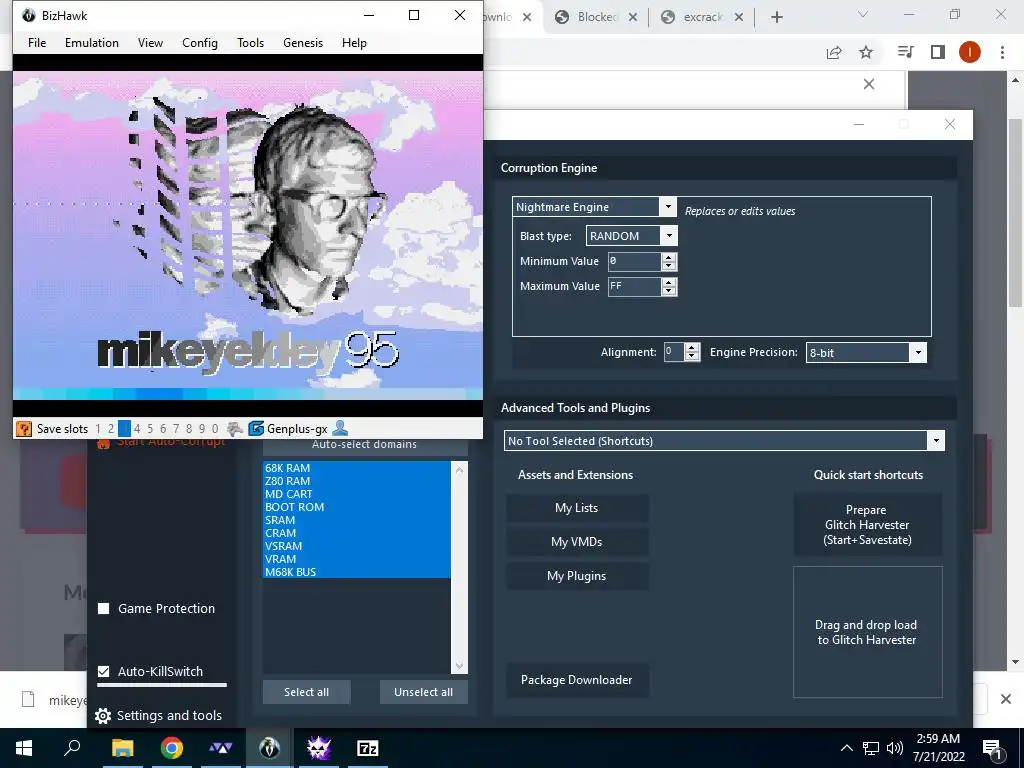This screenshot has height=768, width=1024.
Task: Select VRAM in domain list
Action: click(x=357, y=559)
